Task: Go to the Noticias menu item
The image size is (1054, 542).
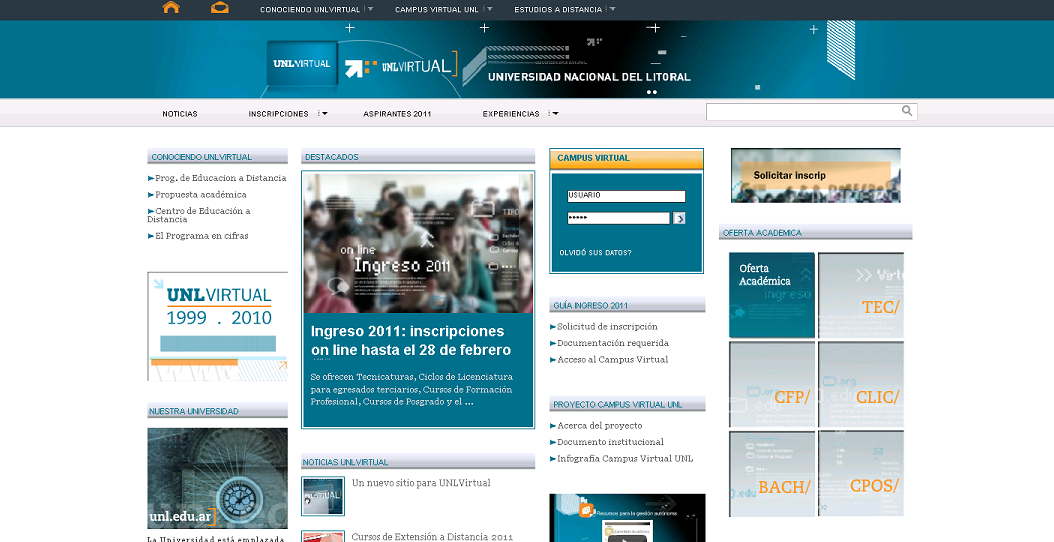Action: (180, 114)
